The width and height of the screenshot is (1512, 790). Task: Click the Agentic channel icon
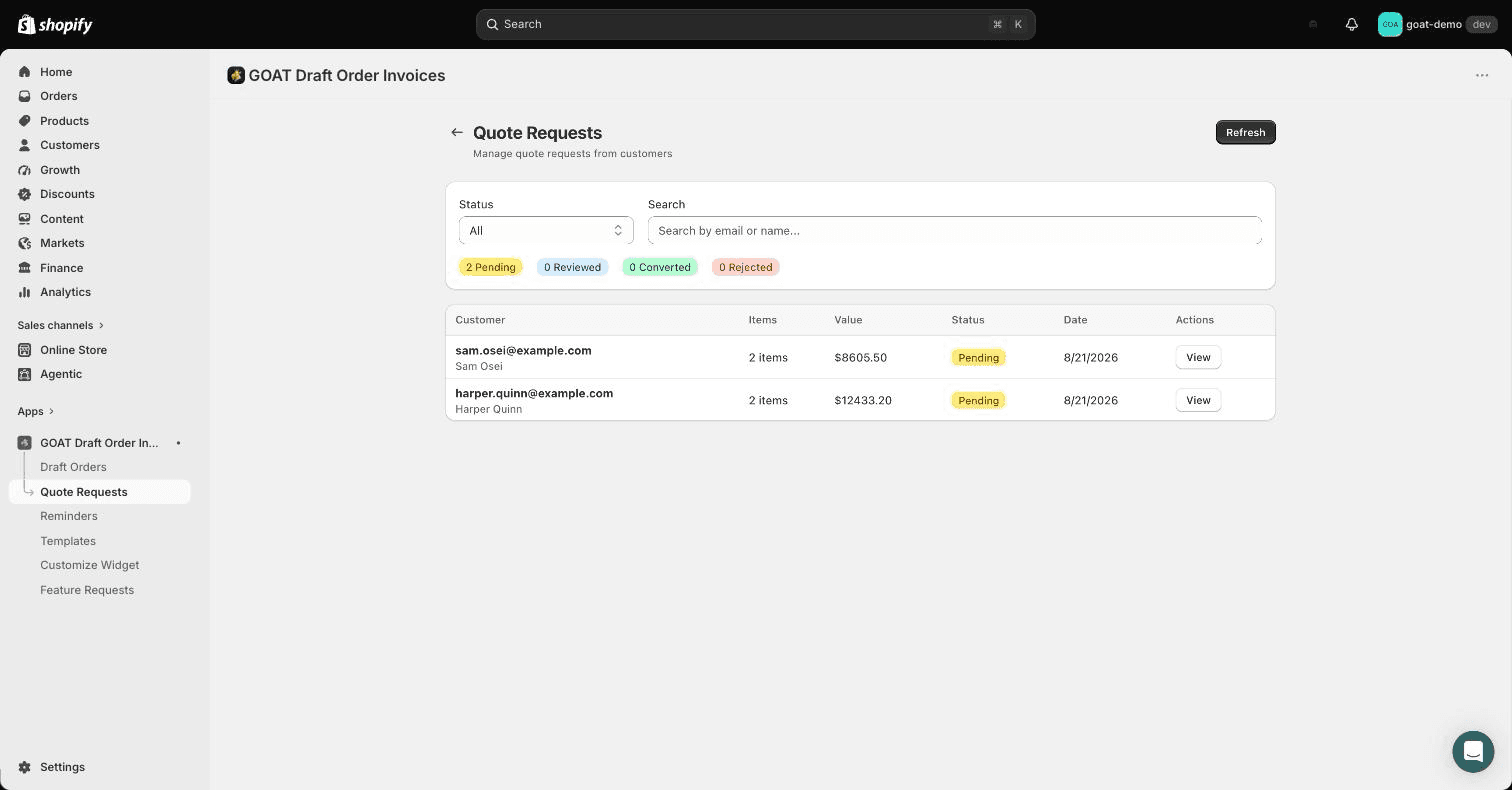coord(25,374)
